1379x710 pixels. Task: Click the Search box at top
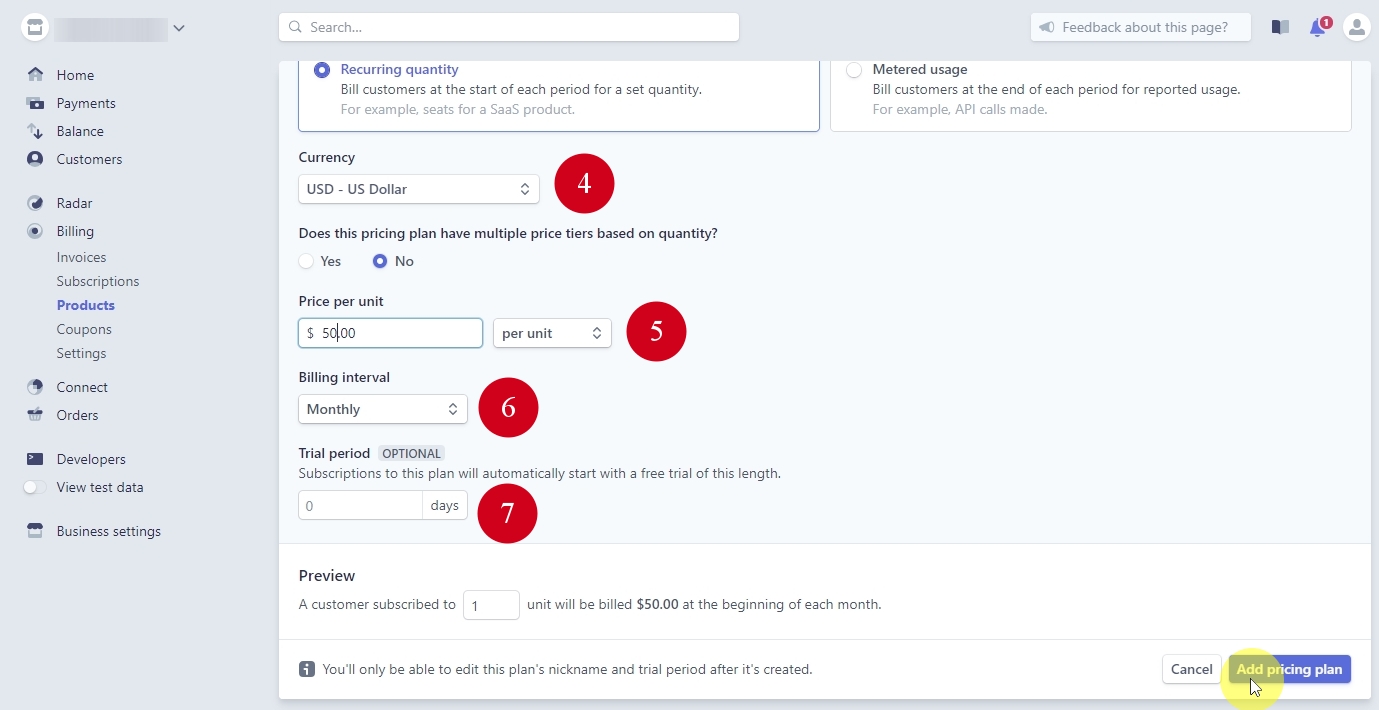pyautogui.click(x=508, y=27)
